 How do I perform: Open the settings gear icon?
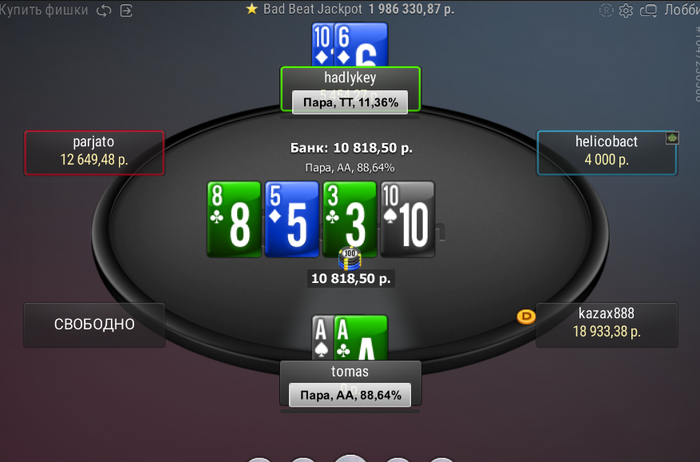626,10
